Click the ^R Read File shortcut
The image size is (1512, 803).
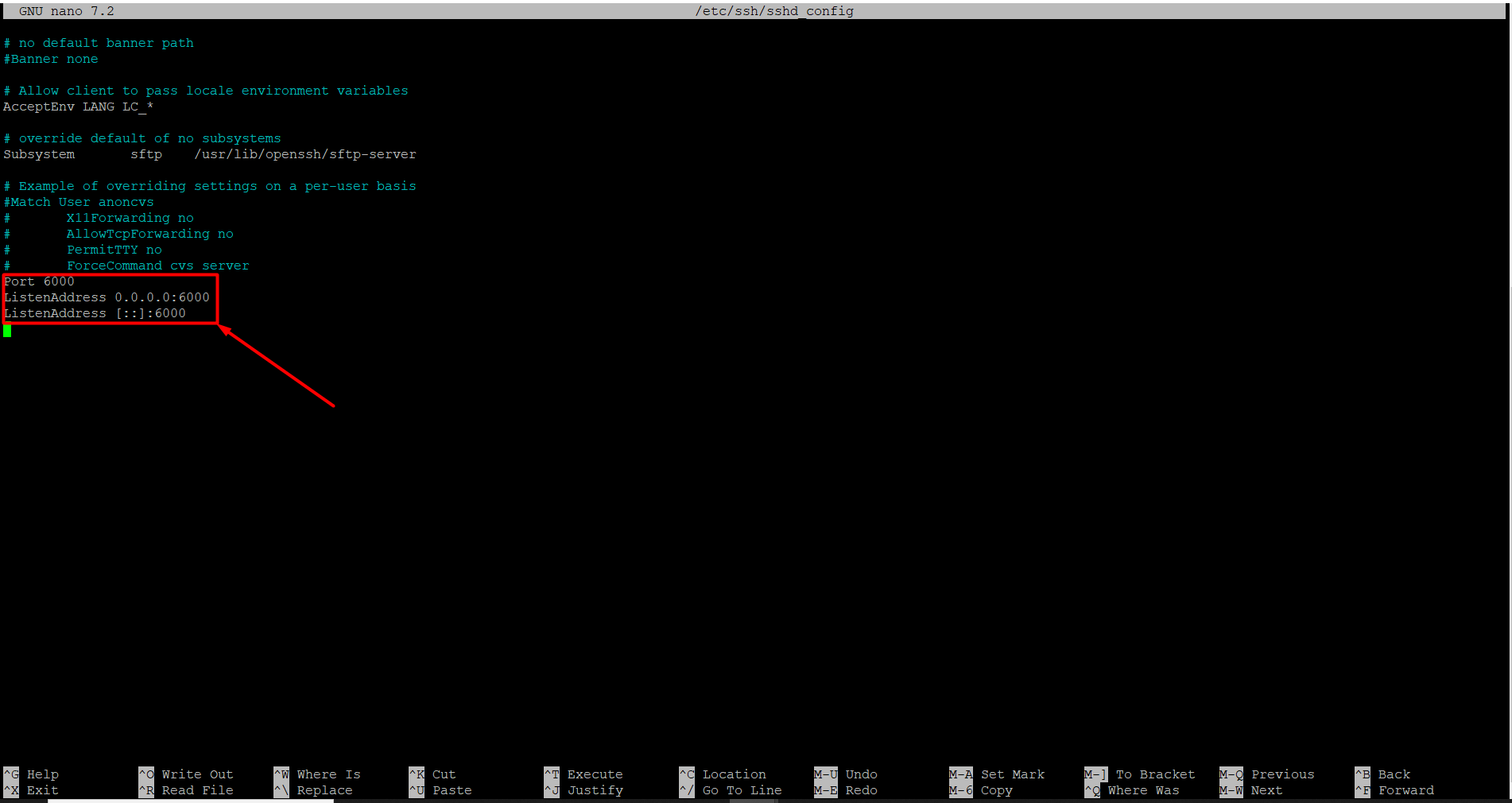pyautogui.click(x=187, y=790)
